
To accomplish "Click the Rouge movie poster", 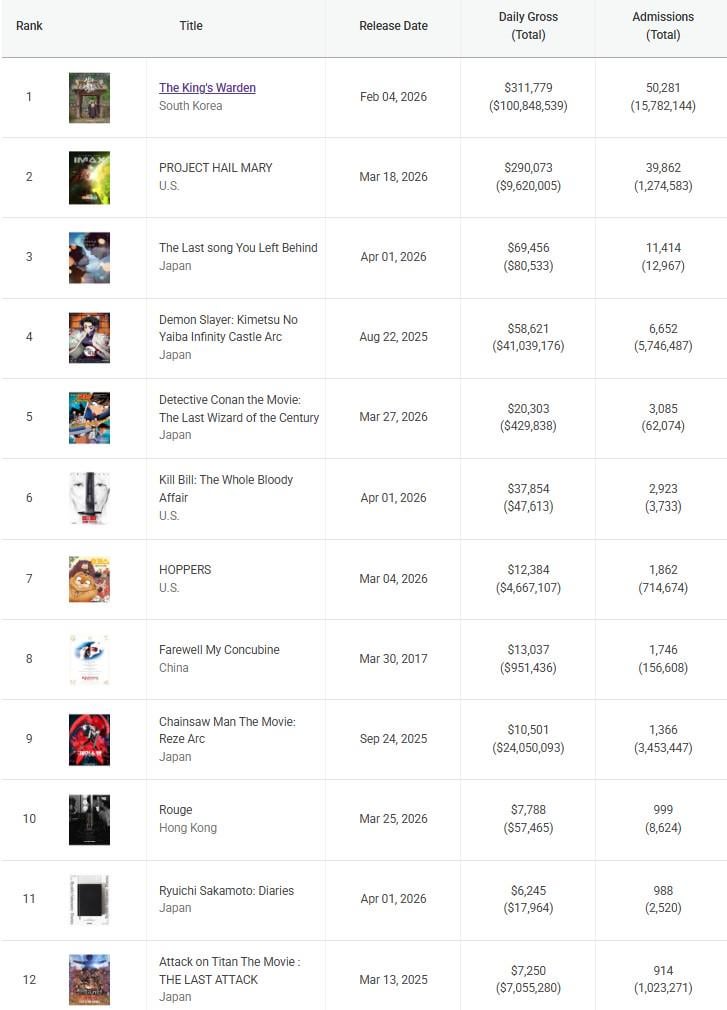I will (89, 819).
